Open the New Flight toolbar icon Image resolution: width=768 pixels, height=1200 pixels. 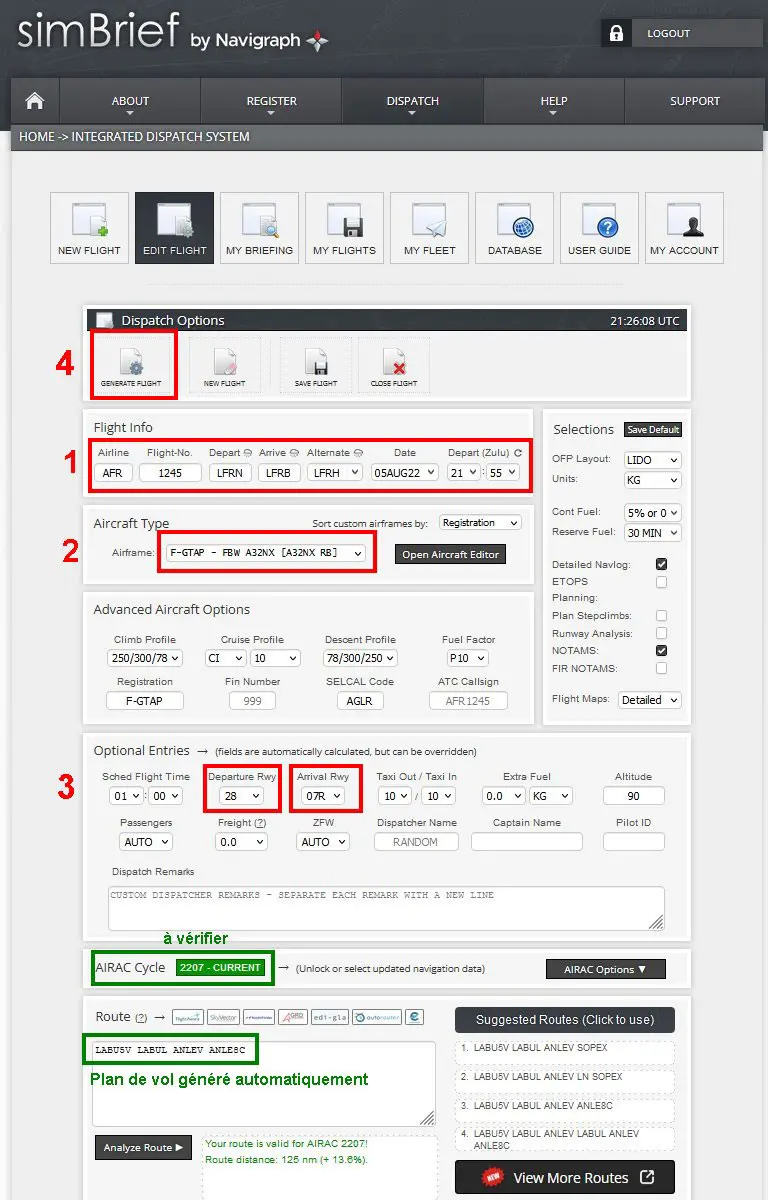pyautogui.click(x=89, y=228)
